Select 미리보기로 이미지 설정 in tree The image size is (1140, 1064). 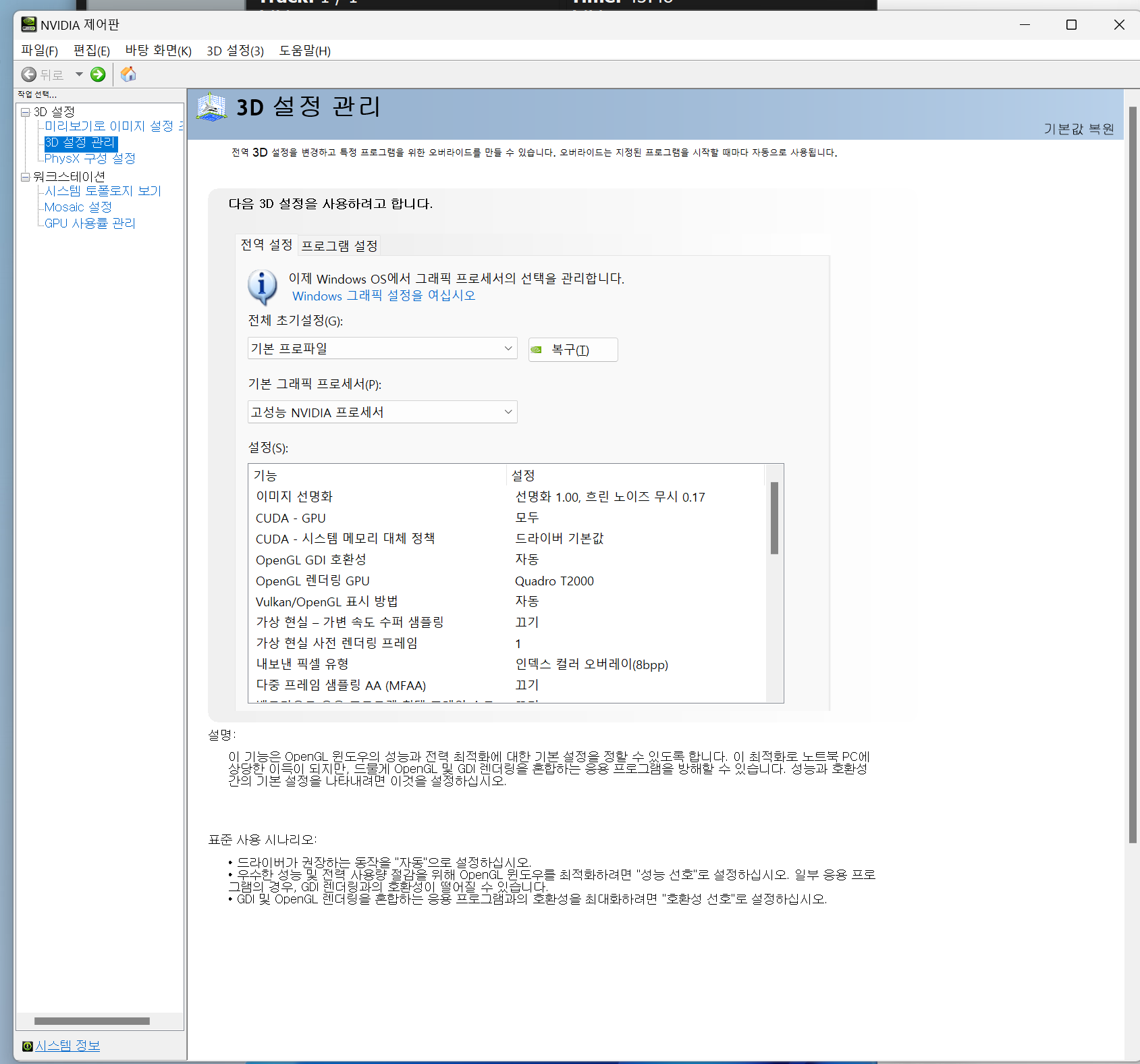click(113, 126)
